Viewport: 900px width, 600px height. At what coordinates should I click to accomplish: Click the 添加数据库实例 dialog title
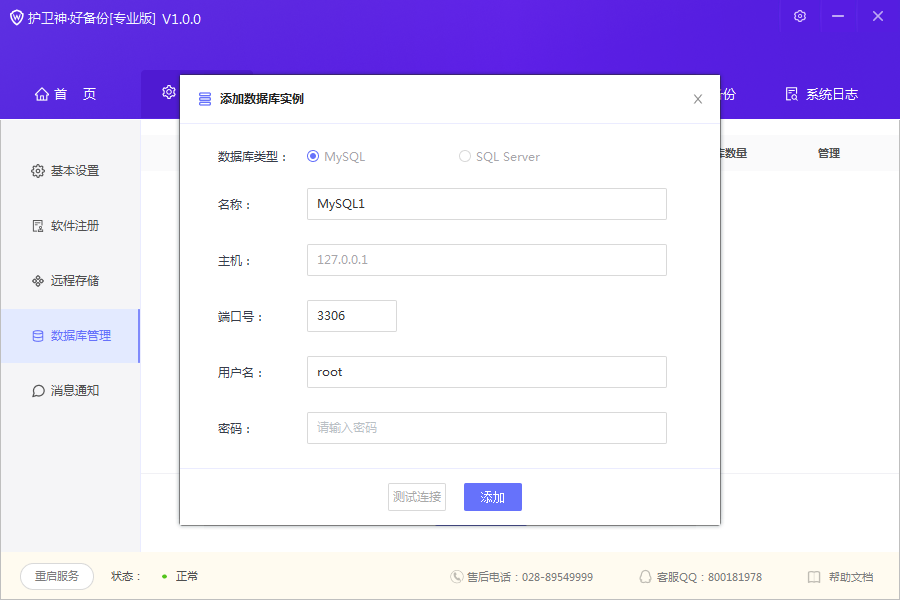click(262, 99)
